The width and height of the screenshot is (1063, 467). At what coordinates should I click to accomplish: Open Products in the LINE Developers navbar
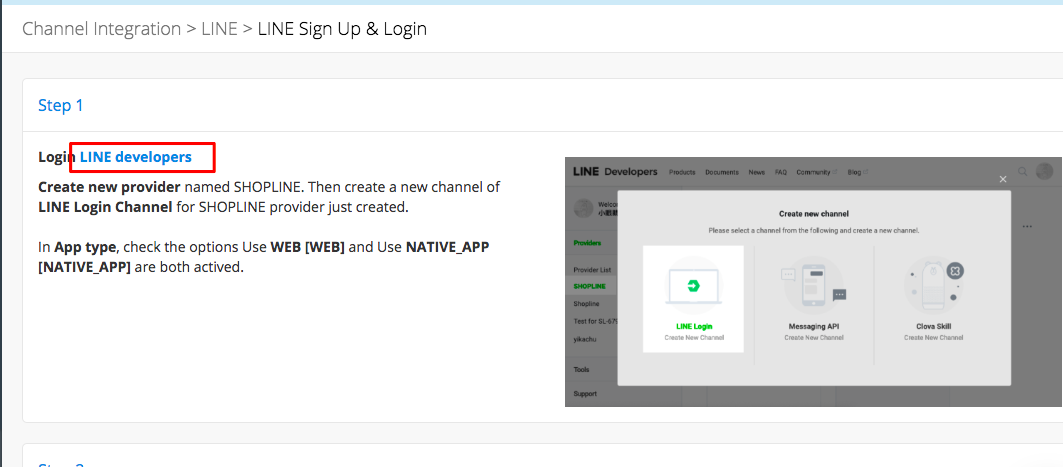[x=682, y=172]
